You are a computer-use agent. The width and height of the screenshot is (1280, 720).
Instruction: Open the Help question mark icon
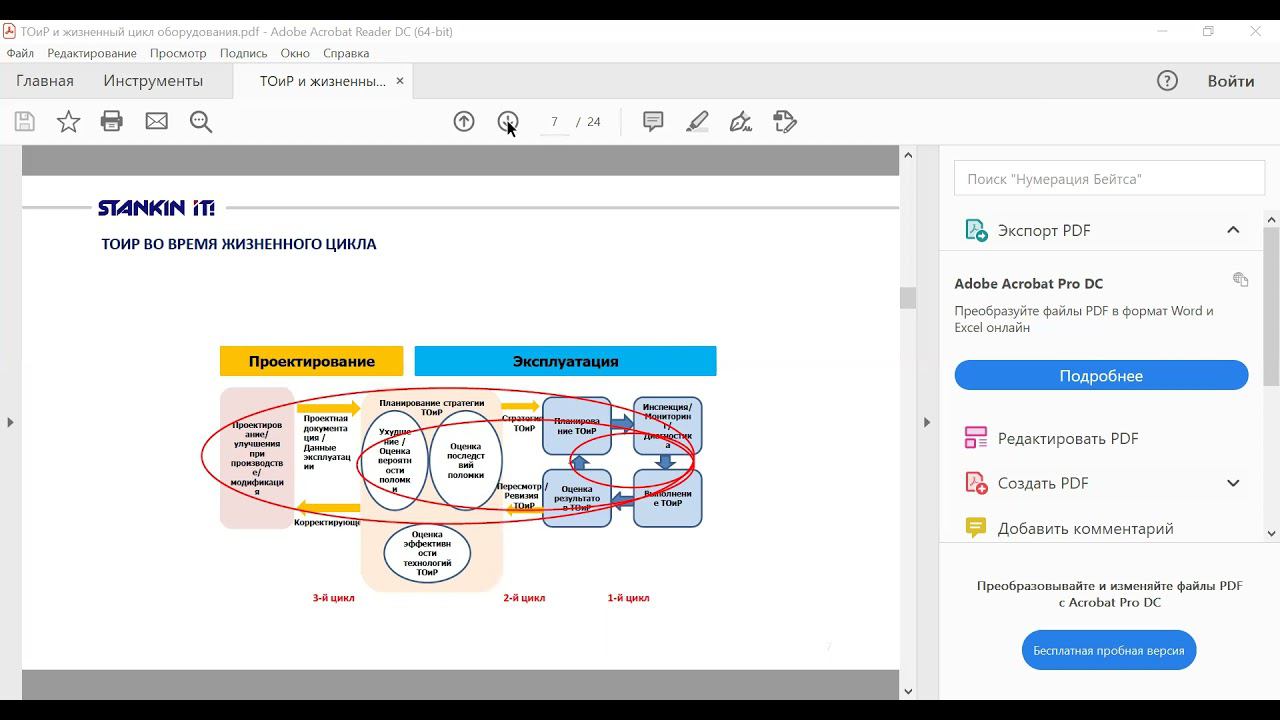(1167, 81)
